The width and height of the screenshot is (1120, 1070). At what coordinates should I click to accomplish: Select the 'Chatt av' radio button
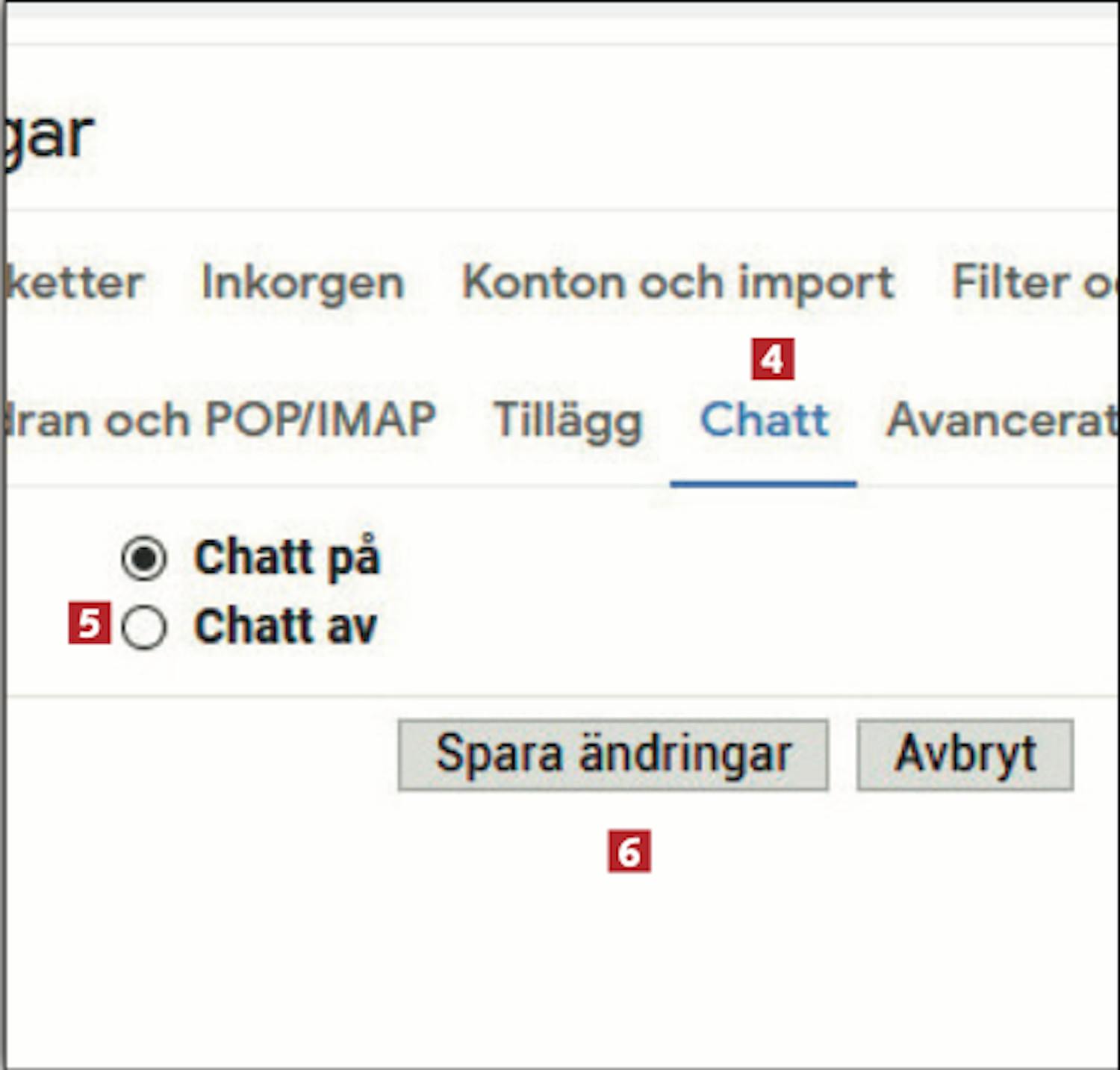pyautogui.click(x=143, y=627)
